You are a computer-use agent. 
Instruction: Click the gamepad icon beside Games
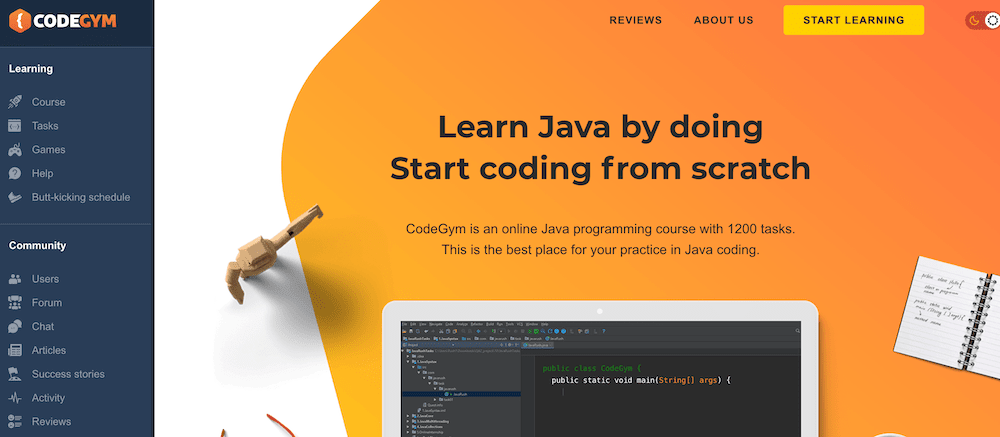coord(15,150)
